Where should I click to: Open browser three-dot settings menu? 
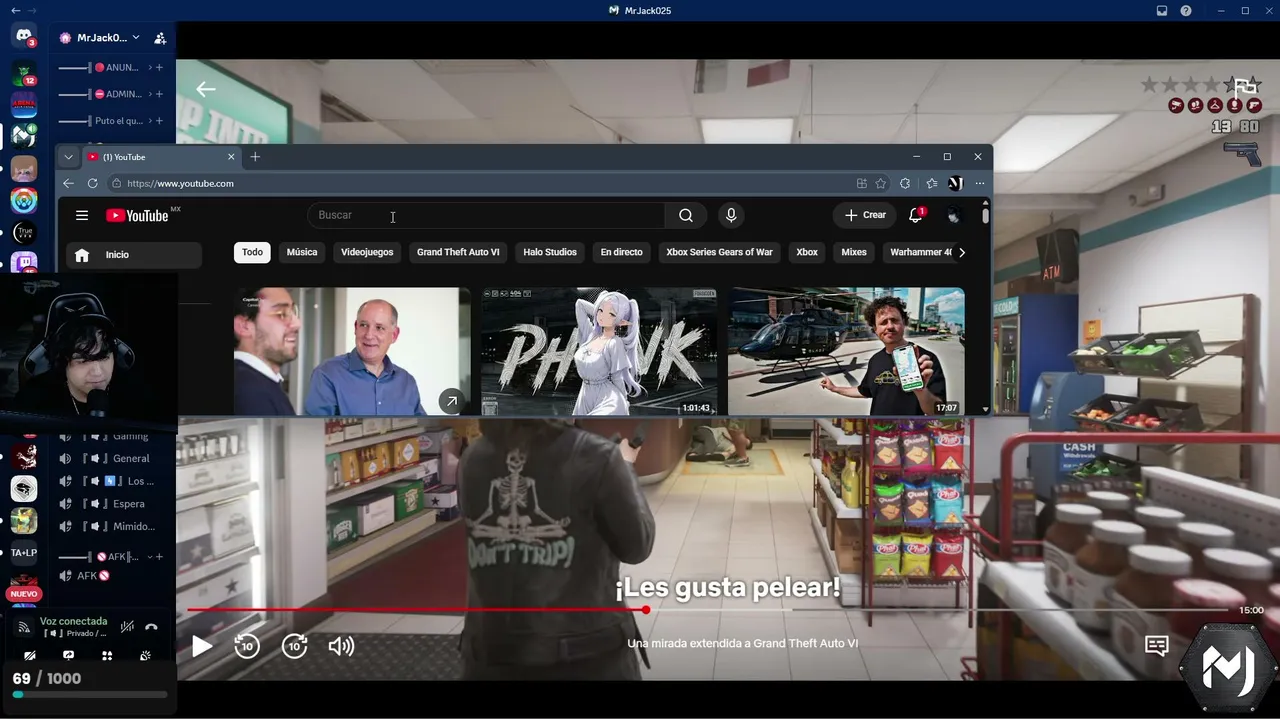(980, 183)
